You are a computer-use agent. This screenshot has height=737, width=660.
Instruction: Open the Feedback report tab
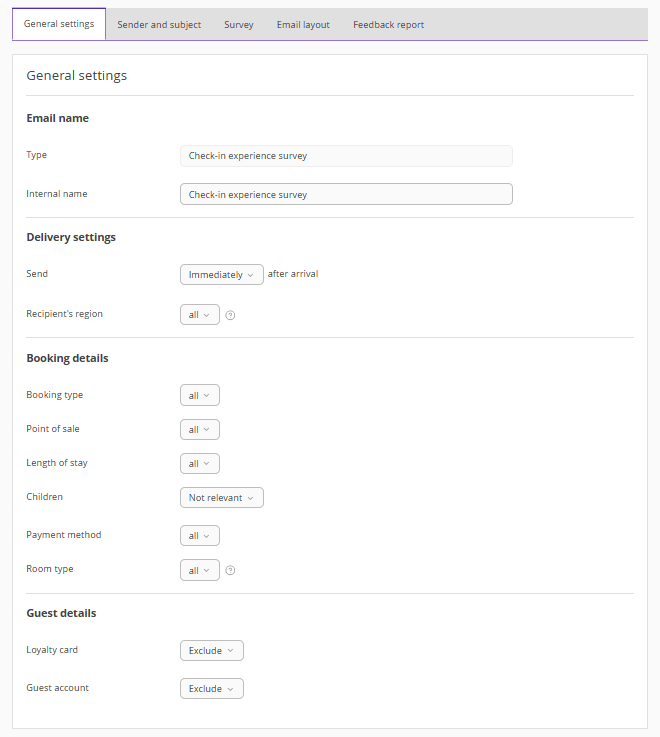[388, 25]
